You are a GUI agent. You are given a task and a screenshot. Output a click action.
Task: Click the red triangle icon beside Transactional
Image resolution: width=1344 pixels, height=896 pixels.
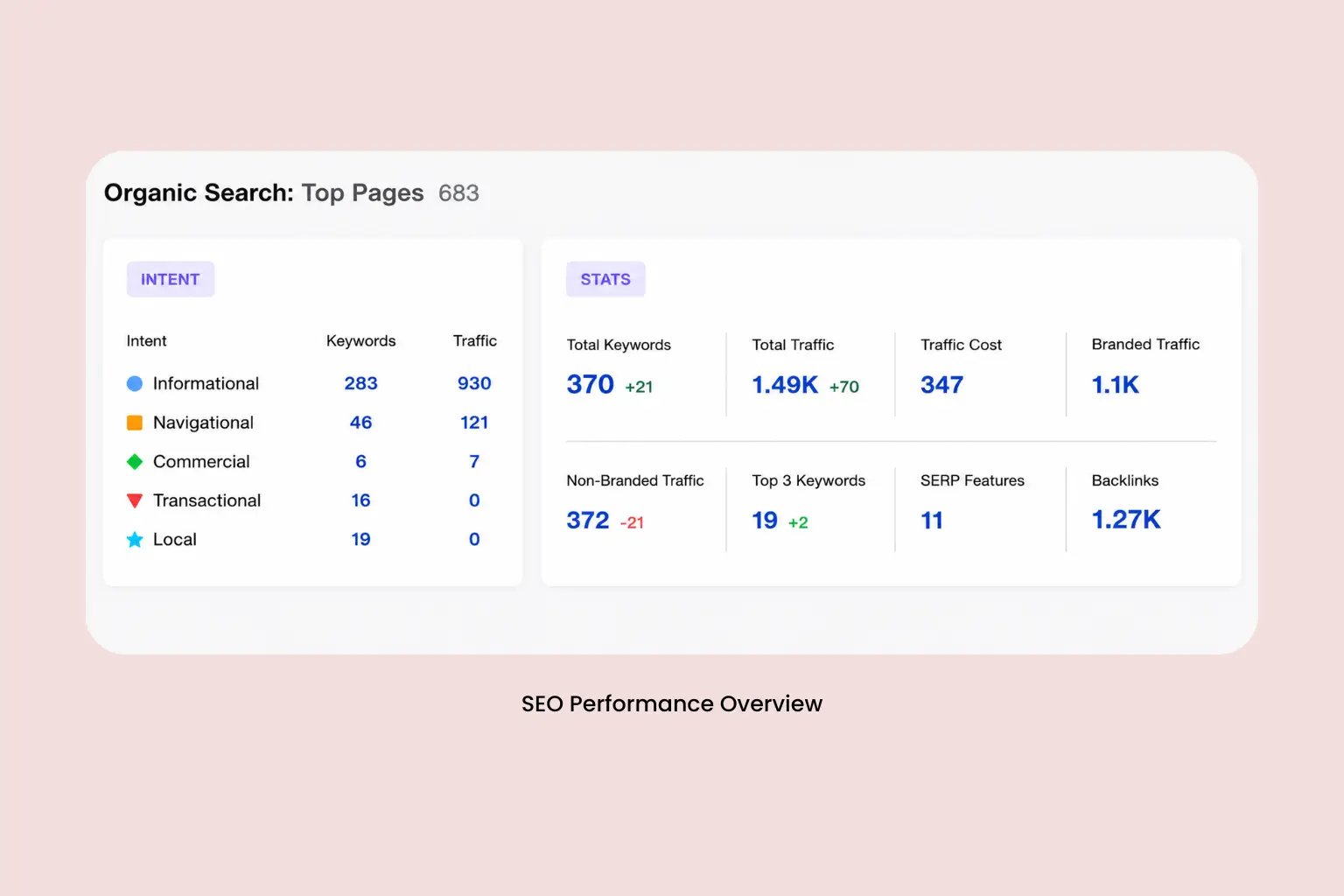135,500
